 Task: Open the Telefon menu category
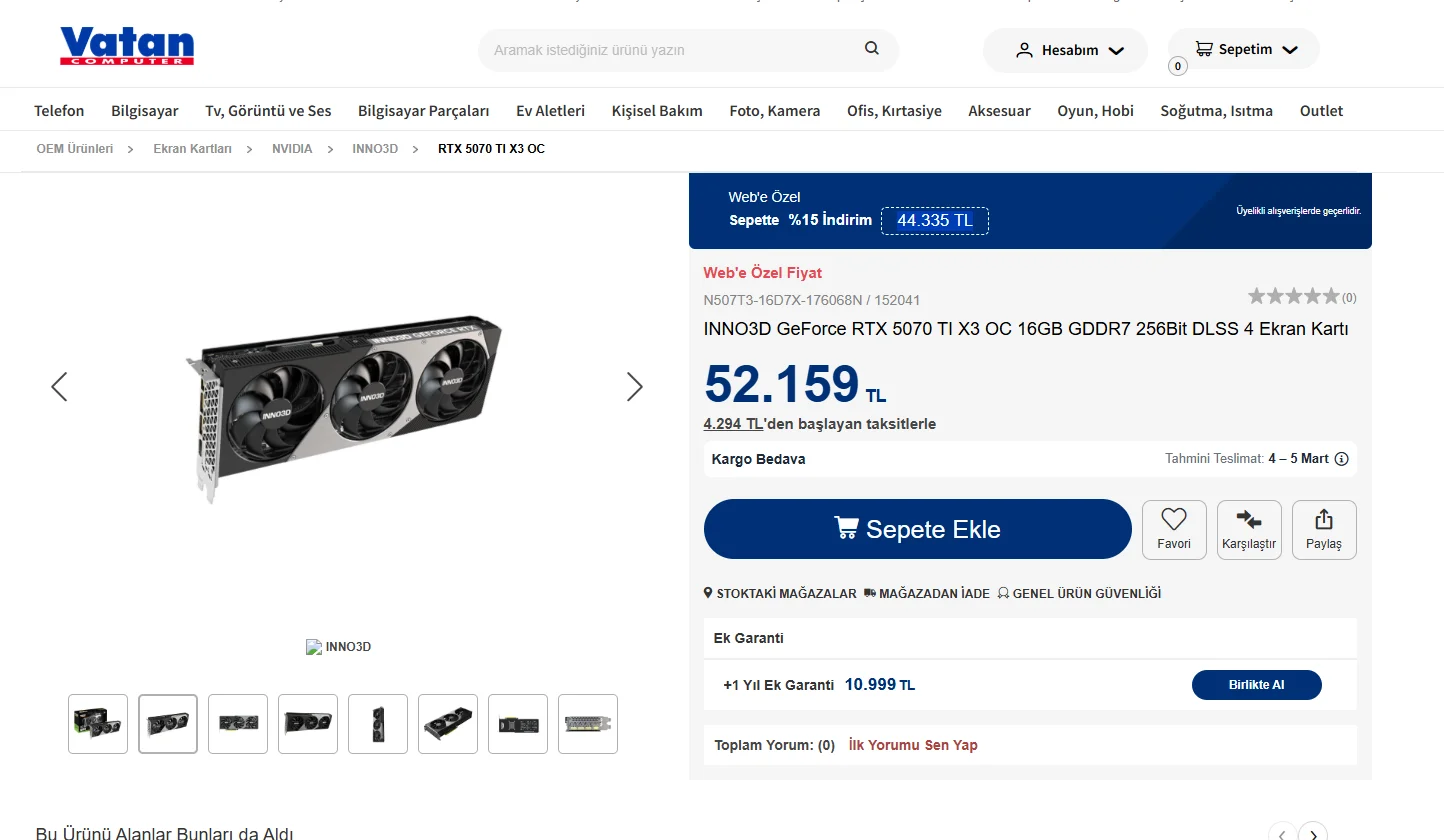click(59, 111)
